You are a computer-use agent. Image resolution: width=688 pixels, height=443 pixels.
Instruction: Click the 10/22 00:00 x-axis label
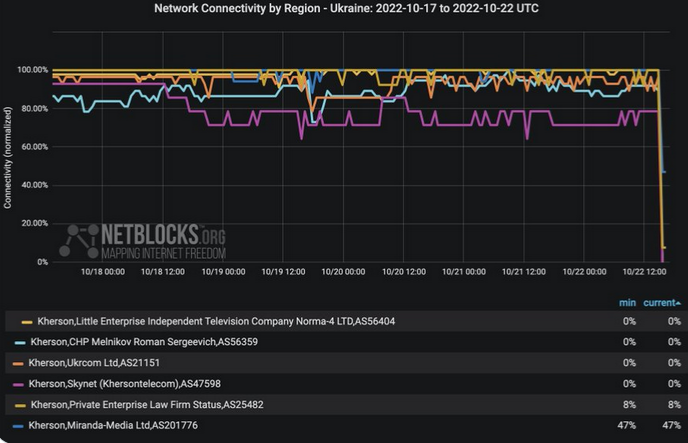coord(584,272)
